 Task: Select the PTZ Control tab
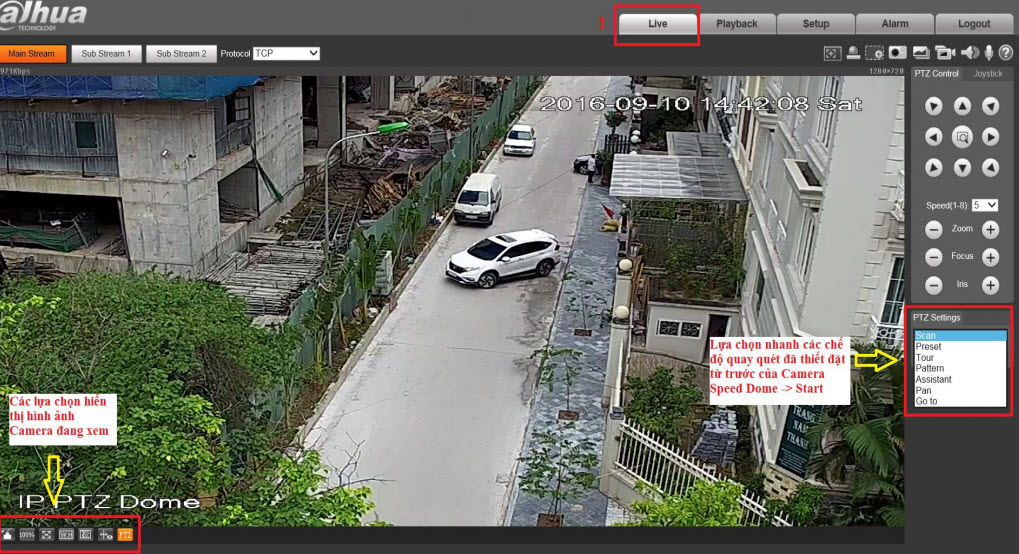pos(936,73)
